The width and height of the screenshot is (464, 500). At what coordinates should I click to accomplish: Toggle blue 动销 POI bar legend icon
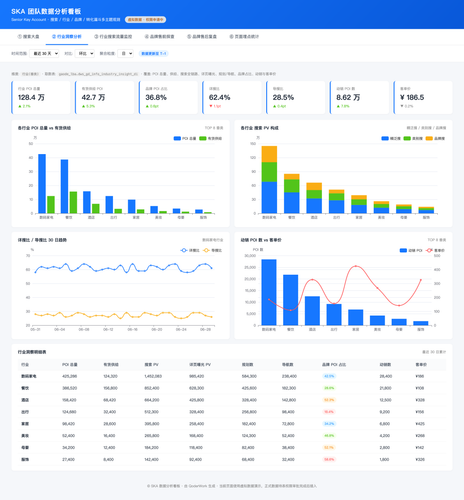(403, 250)
